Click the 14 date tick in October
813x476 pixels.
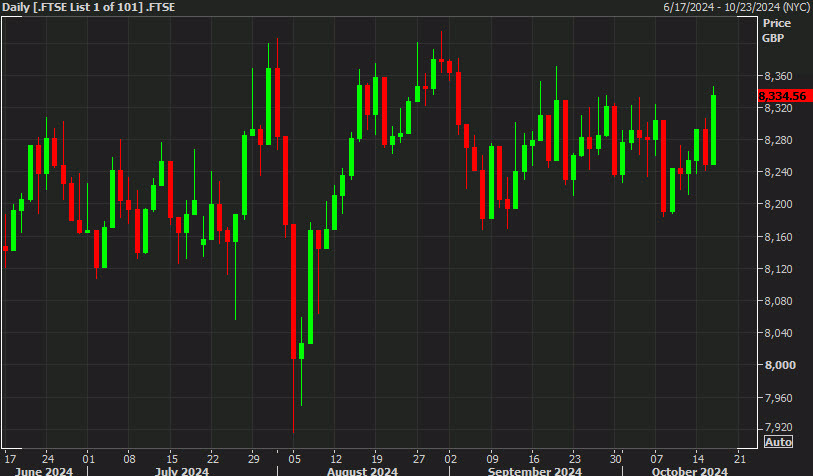click(x=698, y=459)
